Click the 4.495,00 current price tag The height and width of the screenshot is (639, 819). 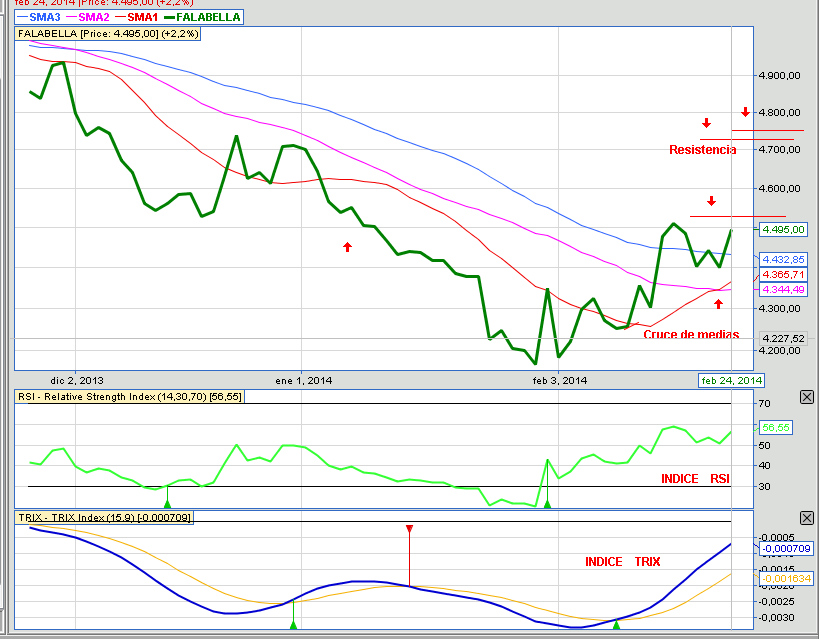point(783,229)
